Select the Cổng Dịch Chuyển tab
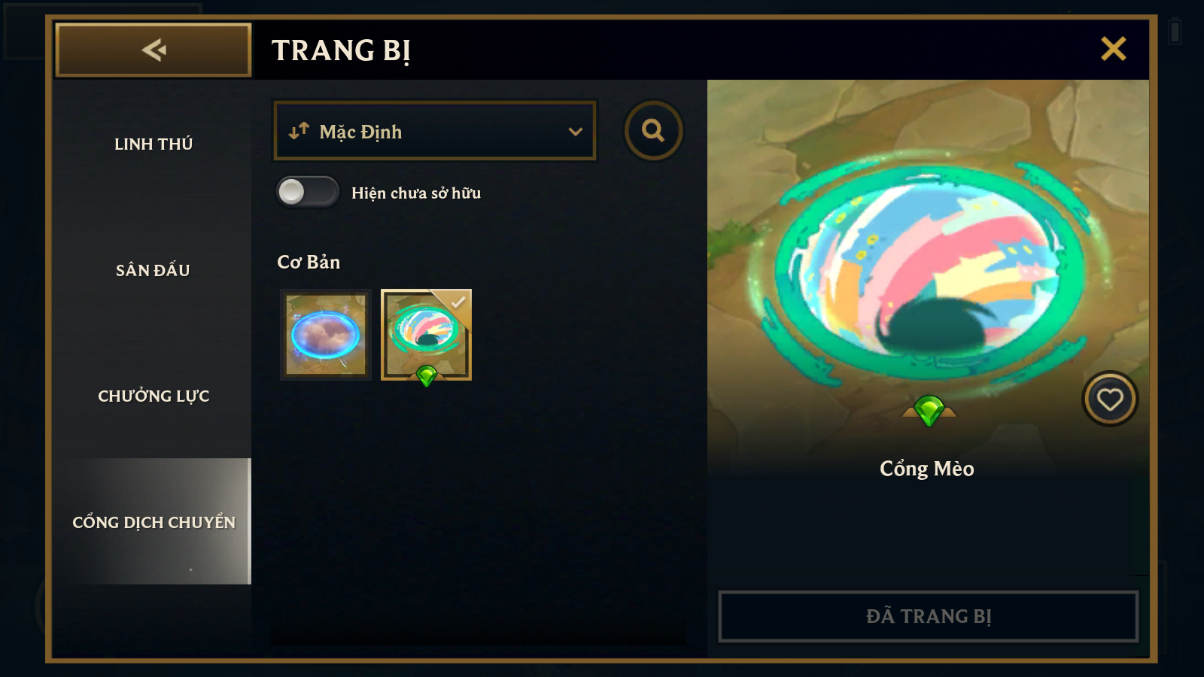The width and height of the screenshot is (1204, 677). tap(153, 521)
